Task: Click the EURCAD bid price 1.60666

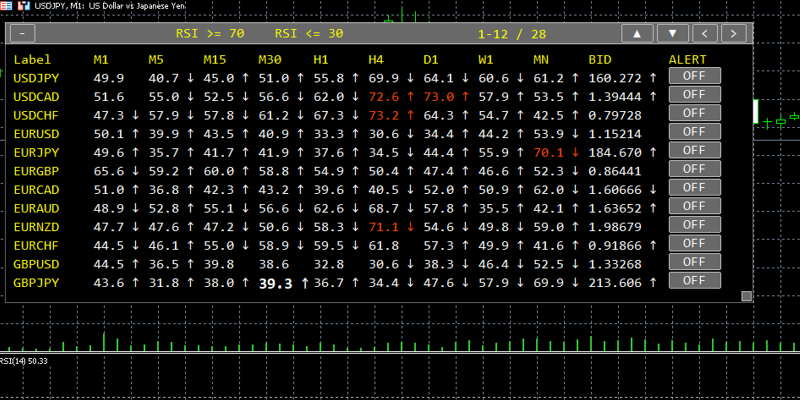Action: [615, 190]
